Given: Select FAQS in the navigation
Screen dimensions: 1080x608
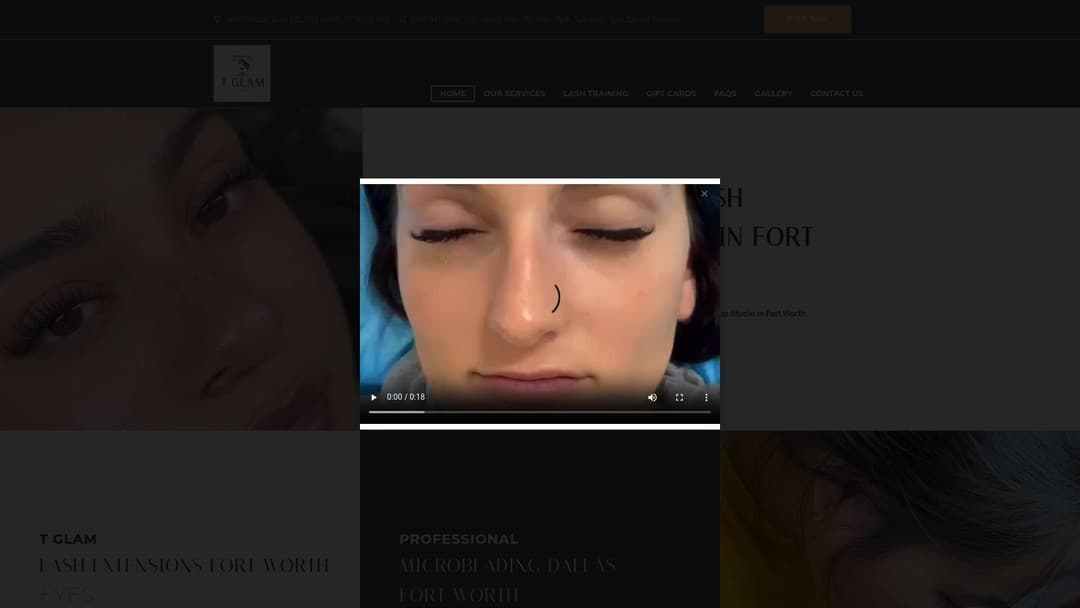Looking at the screenshot, I should pyautogui.click(x=724, y=93).
